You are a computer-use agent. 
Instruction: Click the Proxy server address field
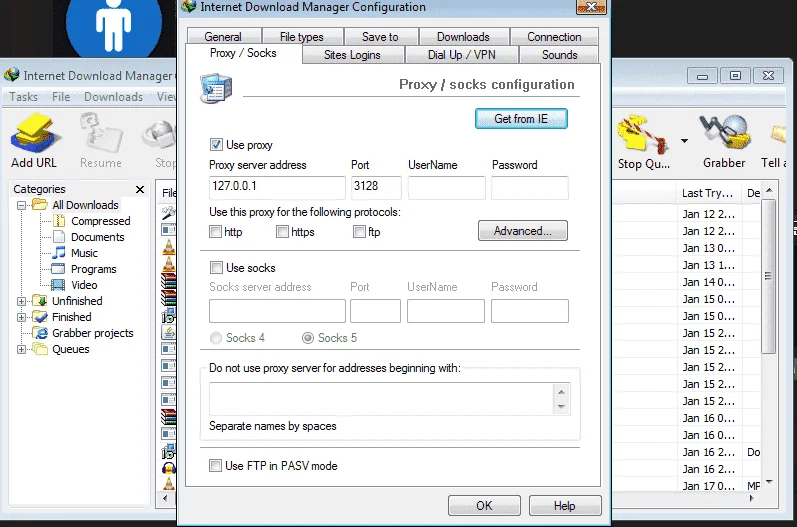(277, 187)
